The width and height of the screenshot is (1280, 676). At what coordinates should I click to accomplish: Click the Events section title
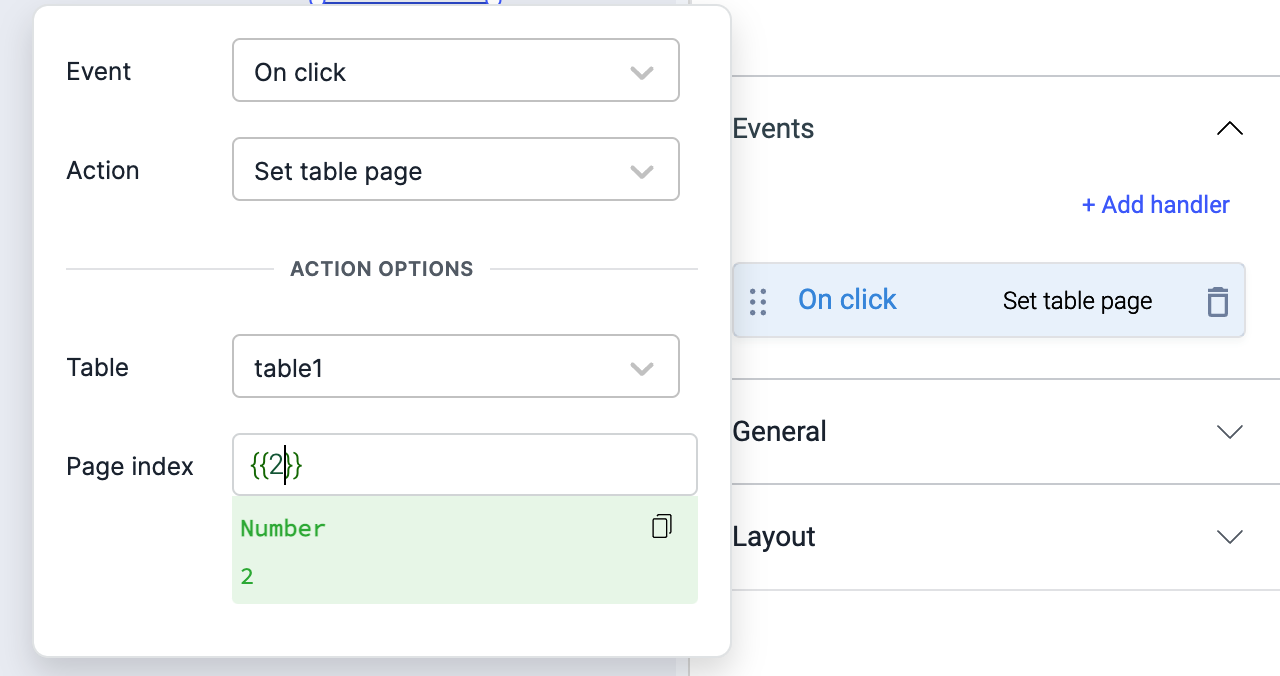773,129
